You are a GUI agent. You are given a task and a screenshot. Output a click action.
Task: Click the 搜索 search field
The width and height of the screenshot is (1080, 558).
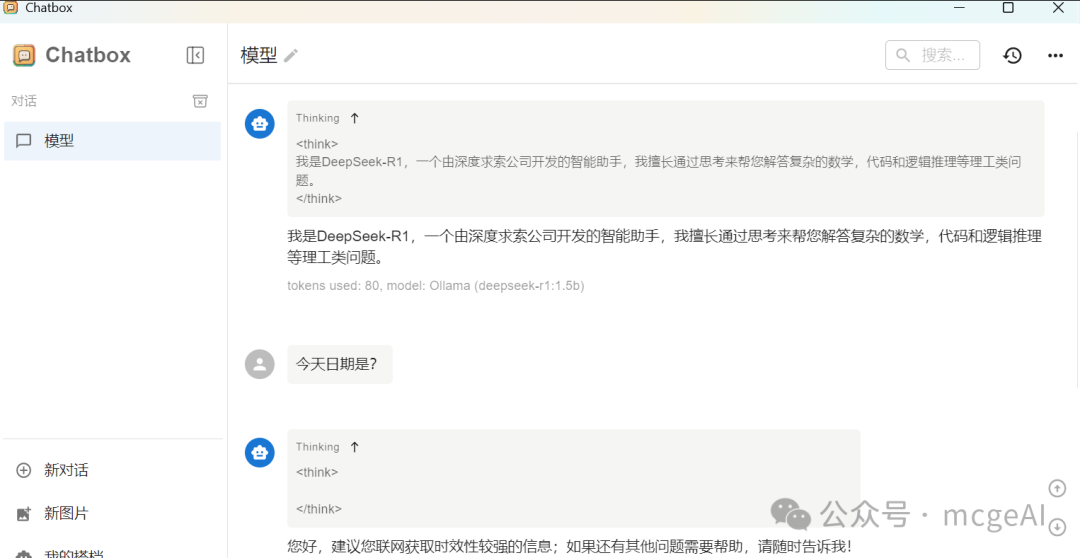(932, 55)
